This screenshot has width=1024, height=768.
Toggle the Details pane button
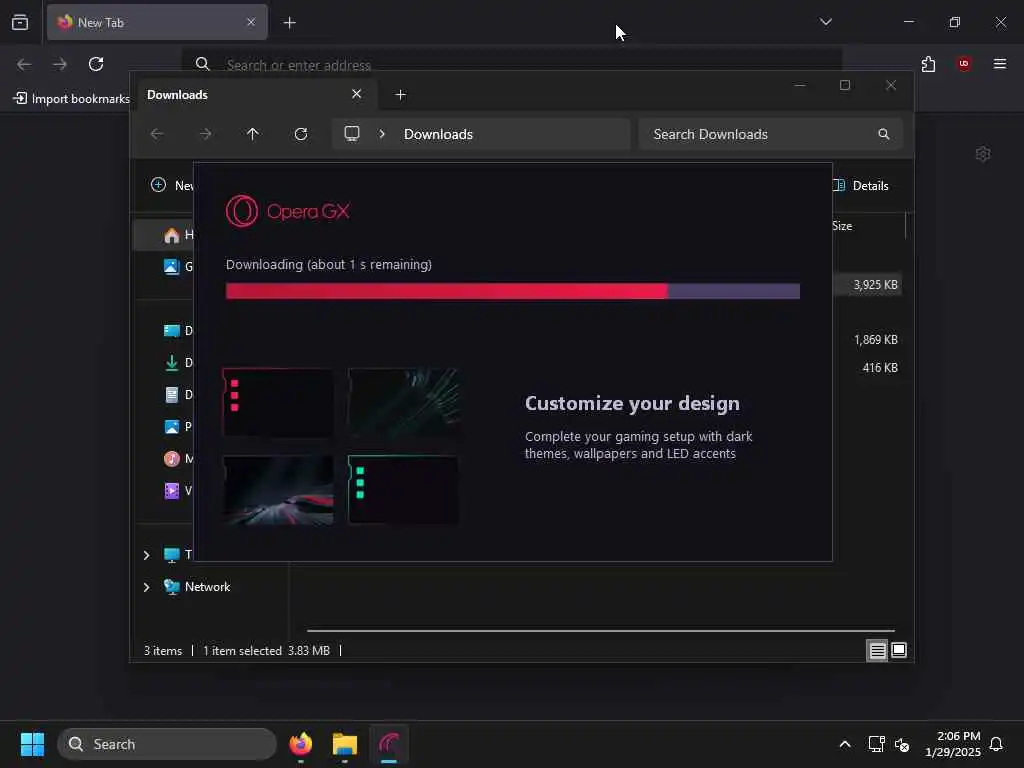(861, 185)
